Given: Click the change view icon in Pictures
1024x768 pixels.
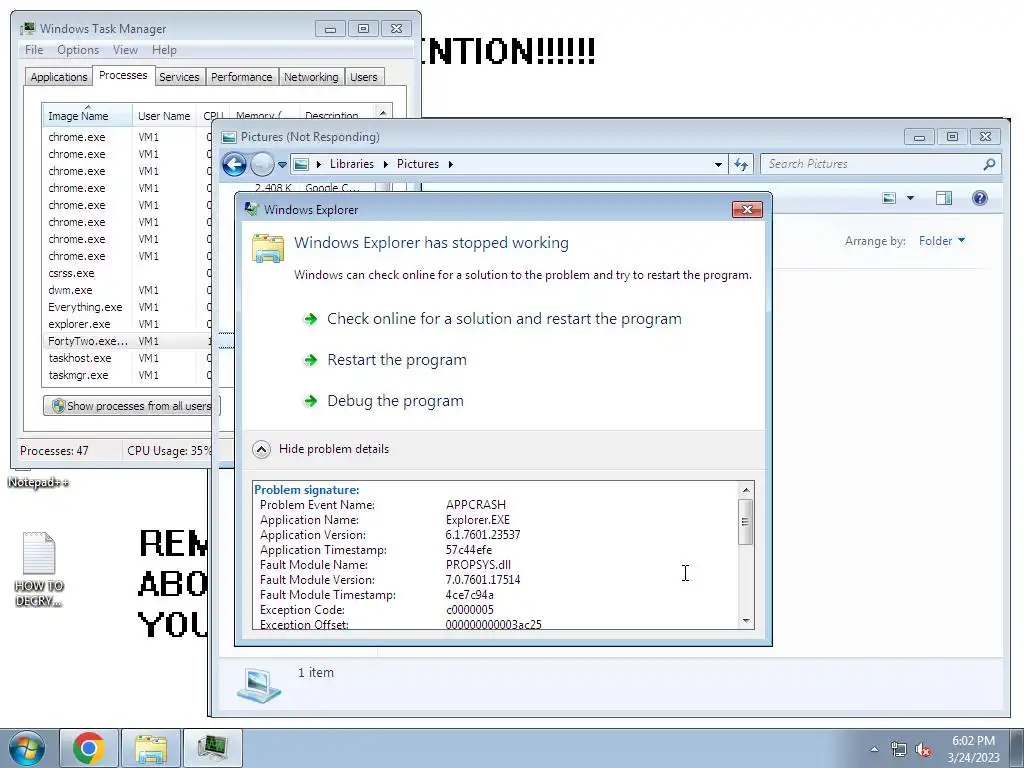Looking at the screenshot, I should pos(889,198).
